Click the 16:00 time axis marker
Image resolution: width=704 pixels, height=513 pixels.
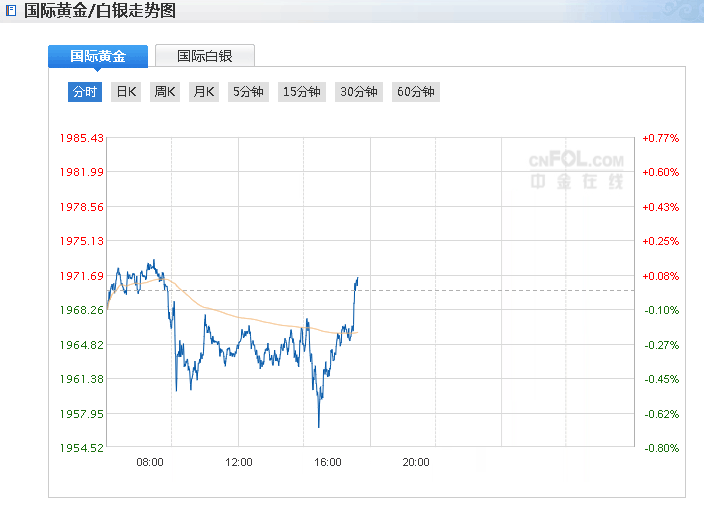pos(328,462)
